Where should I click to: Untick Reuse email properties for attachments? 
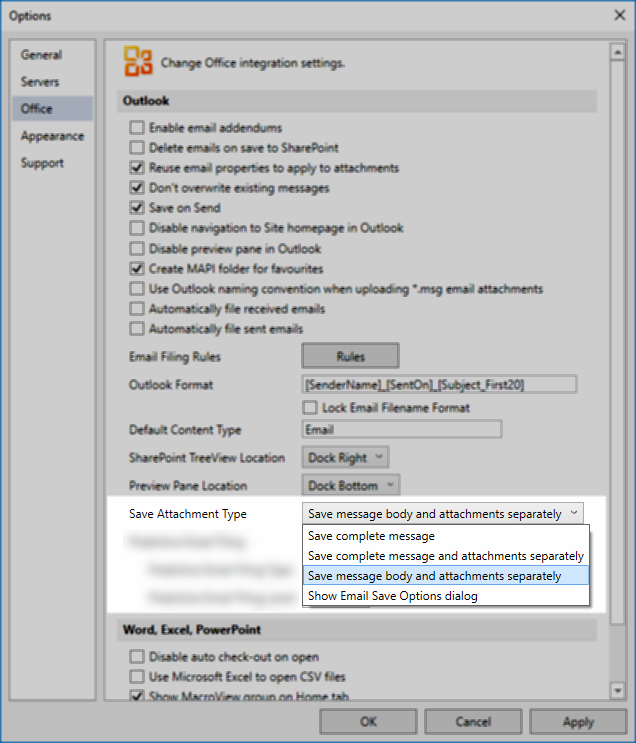click(x=137, y=168)
